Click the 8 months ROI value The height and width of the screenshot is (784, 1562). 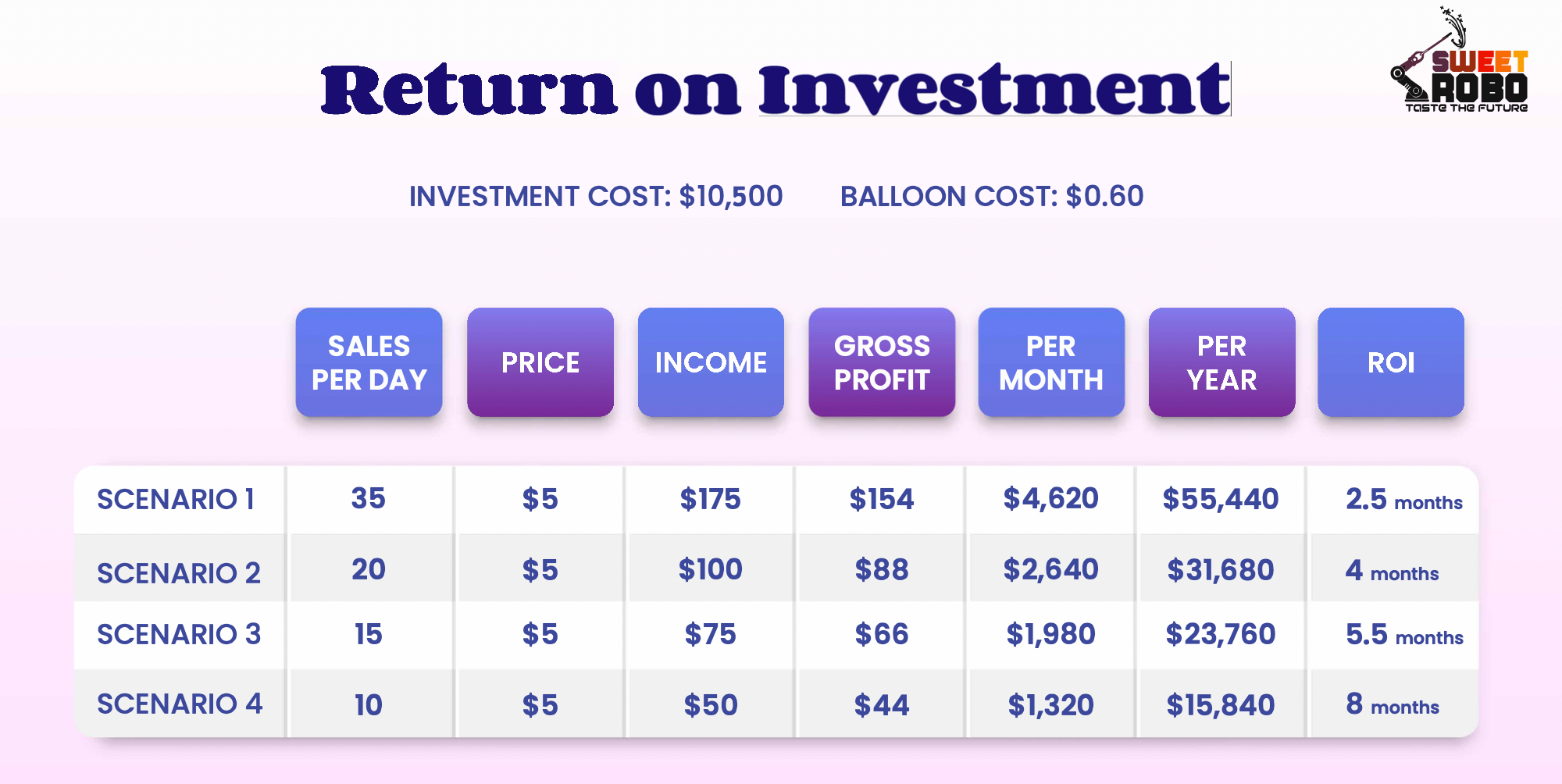point(1393,705)
